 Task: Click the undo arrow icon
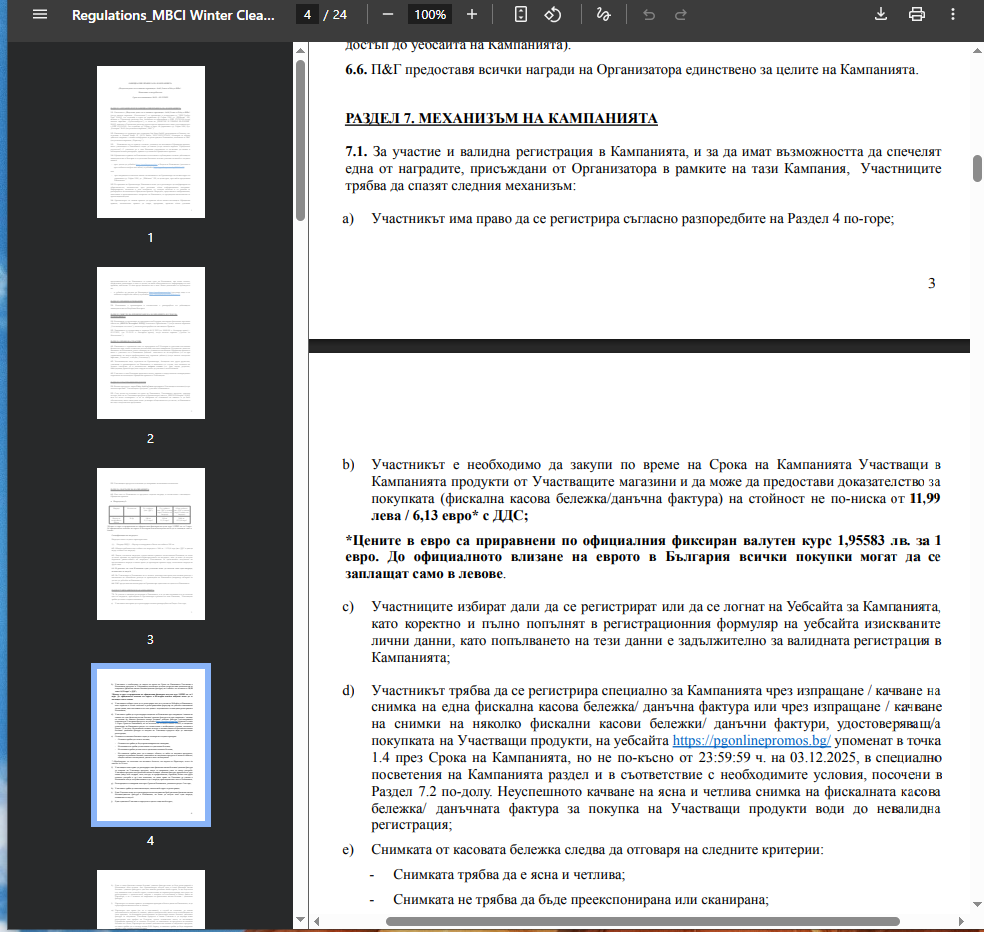click(649, 15)
